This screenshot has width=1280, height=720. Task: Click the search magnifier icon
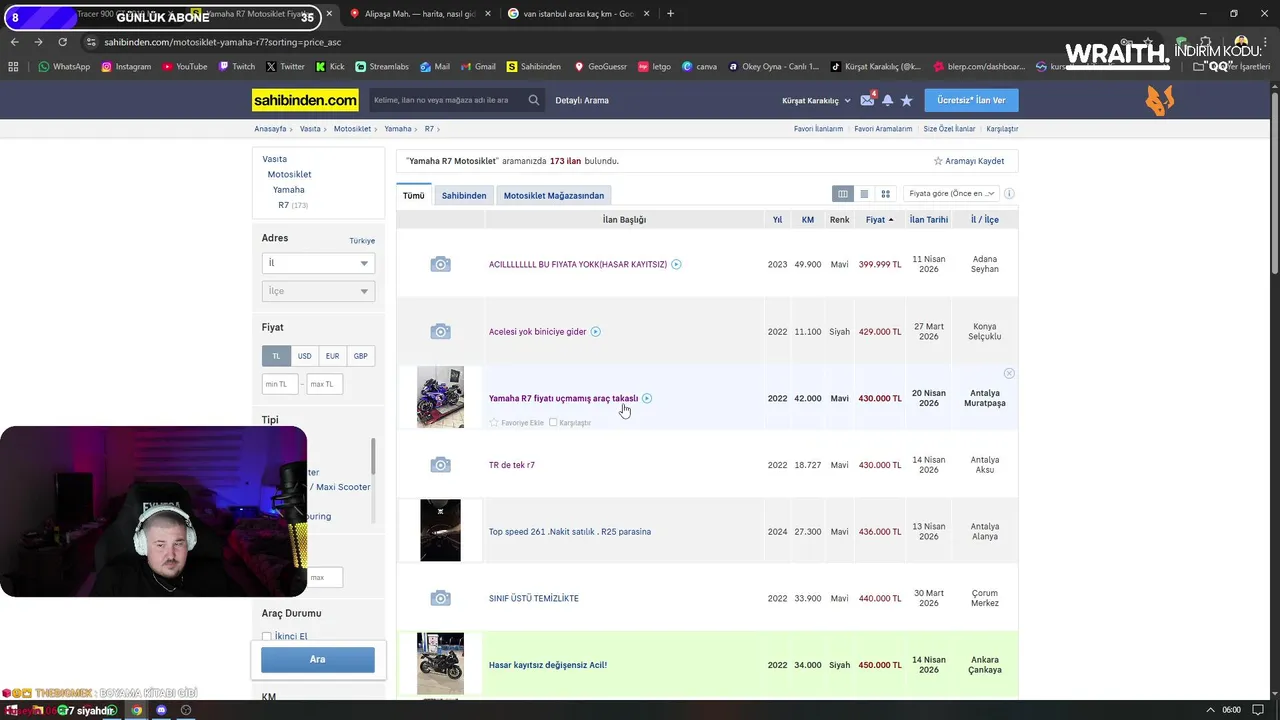pyautogui.click(x=534, y=100)
